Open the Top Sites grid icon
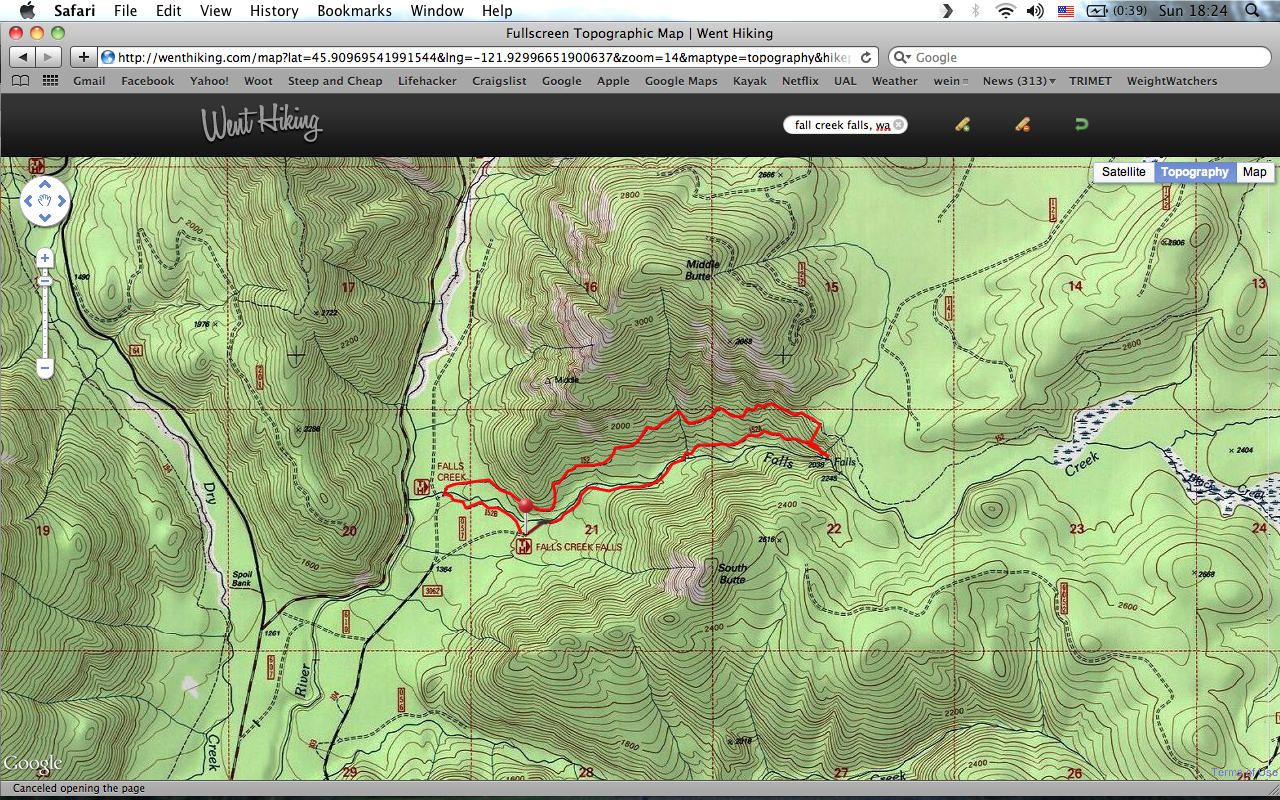The image size is (1280, 800). click(50, 81)
